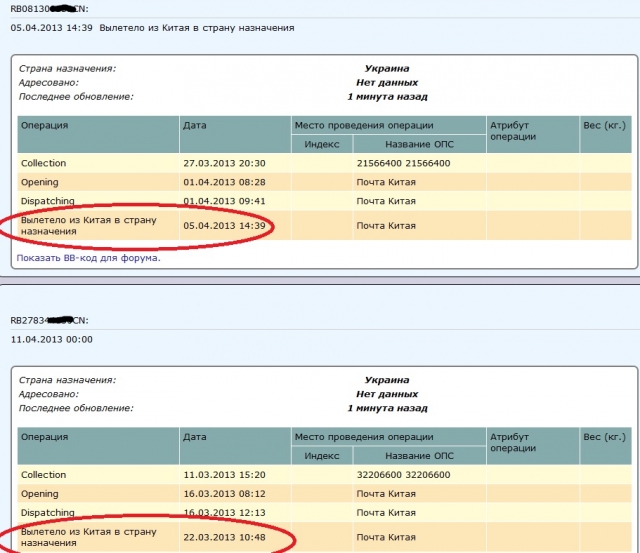The height and width of the screenshot is (553, 640).
Task: Open the 'Показать BB-код для форума' link
Action: click(89, 258)
